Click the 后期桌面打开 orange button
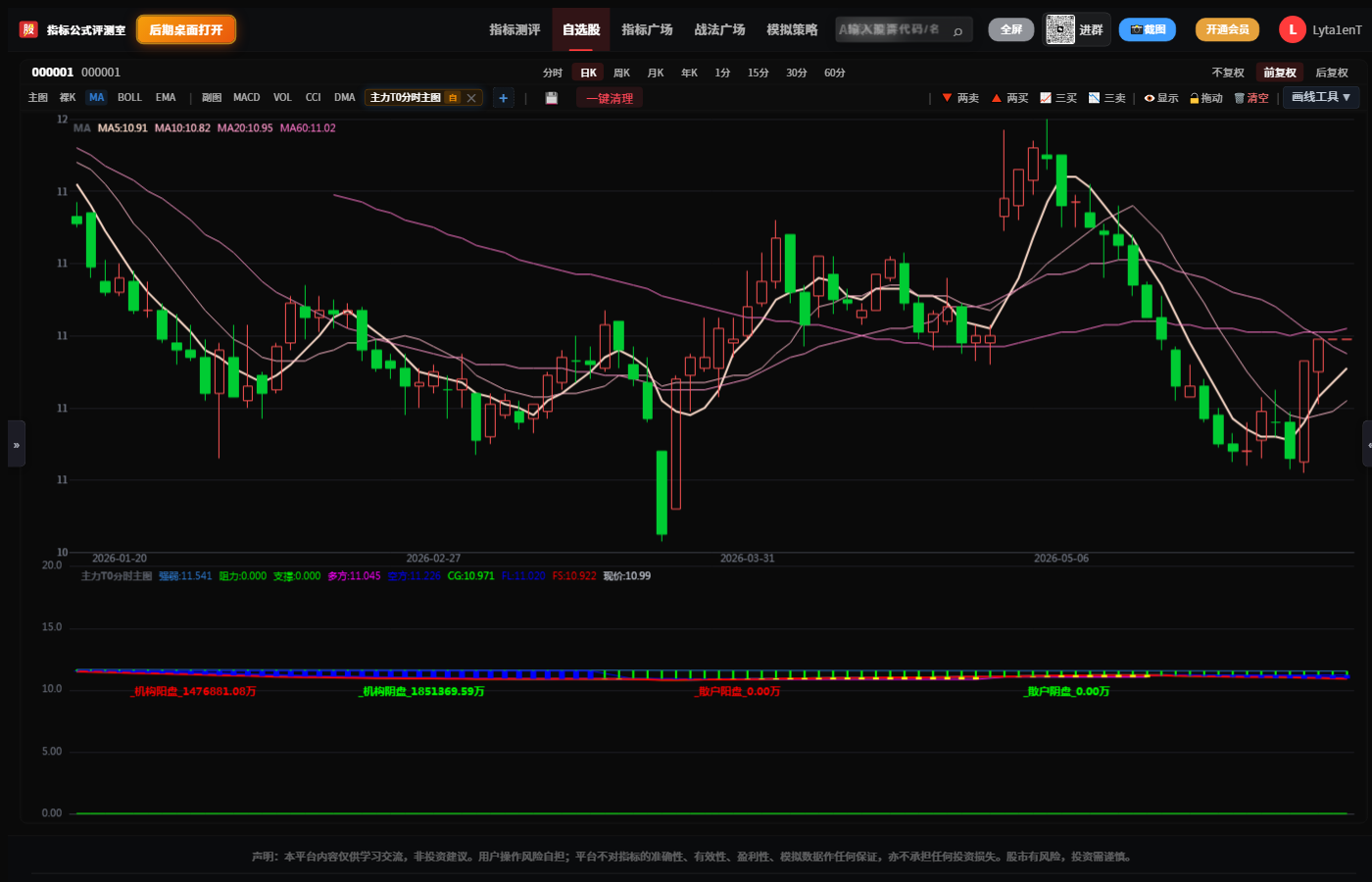 (186, 29)
